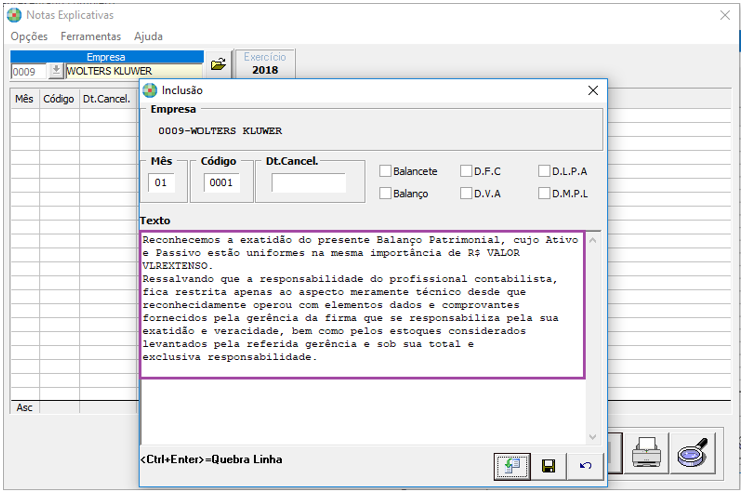Close the Notas Explicativas window

tap(725, 15)
